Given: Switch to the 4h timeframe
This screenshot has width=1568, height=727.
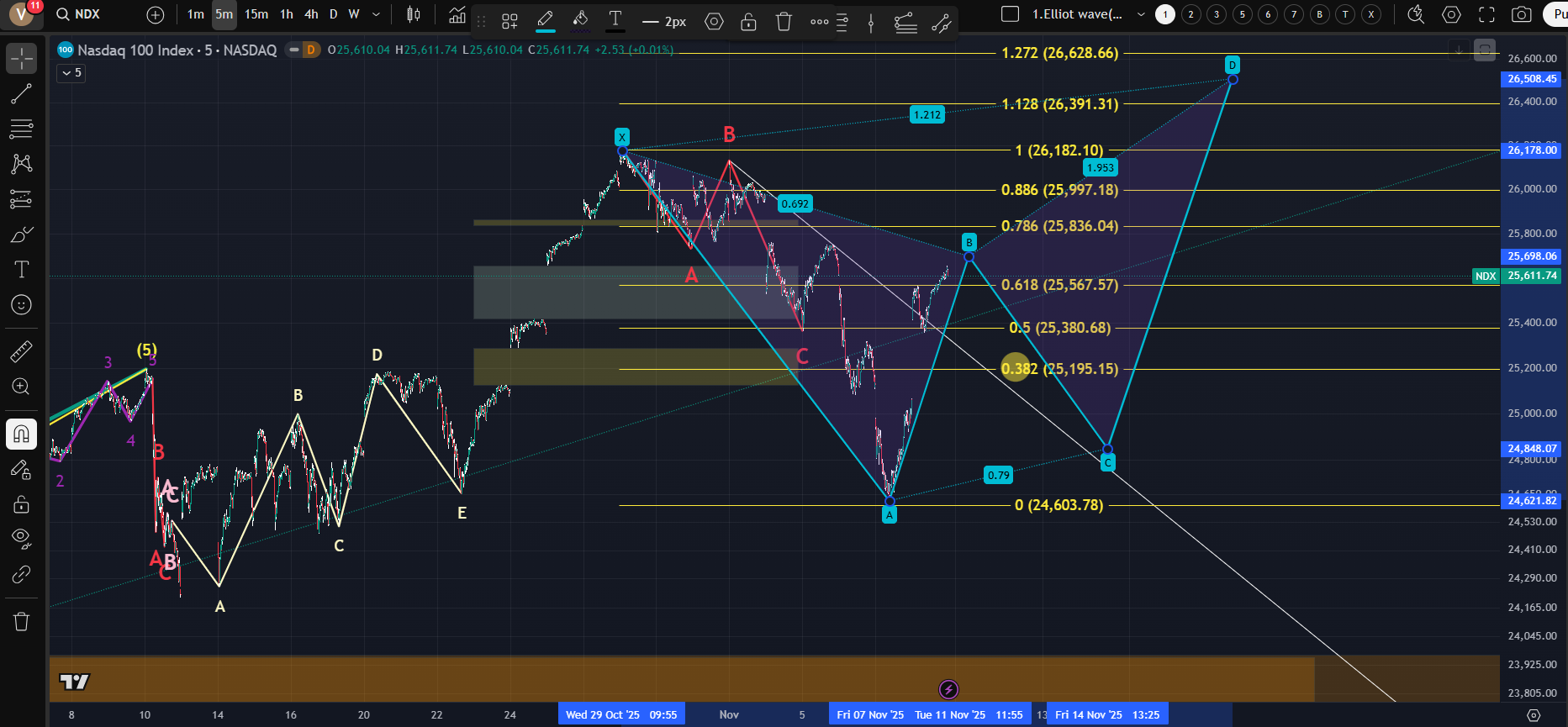Looking at the screenshot, I should pyautogui.click(x=311, y=14).
